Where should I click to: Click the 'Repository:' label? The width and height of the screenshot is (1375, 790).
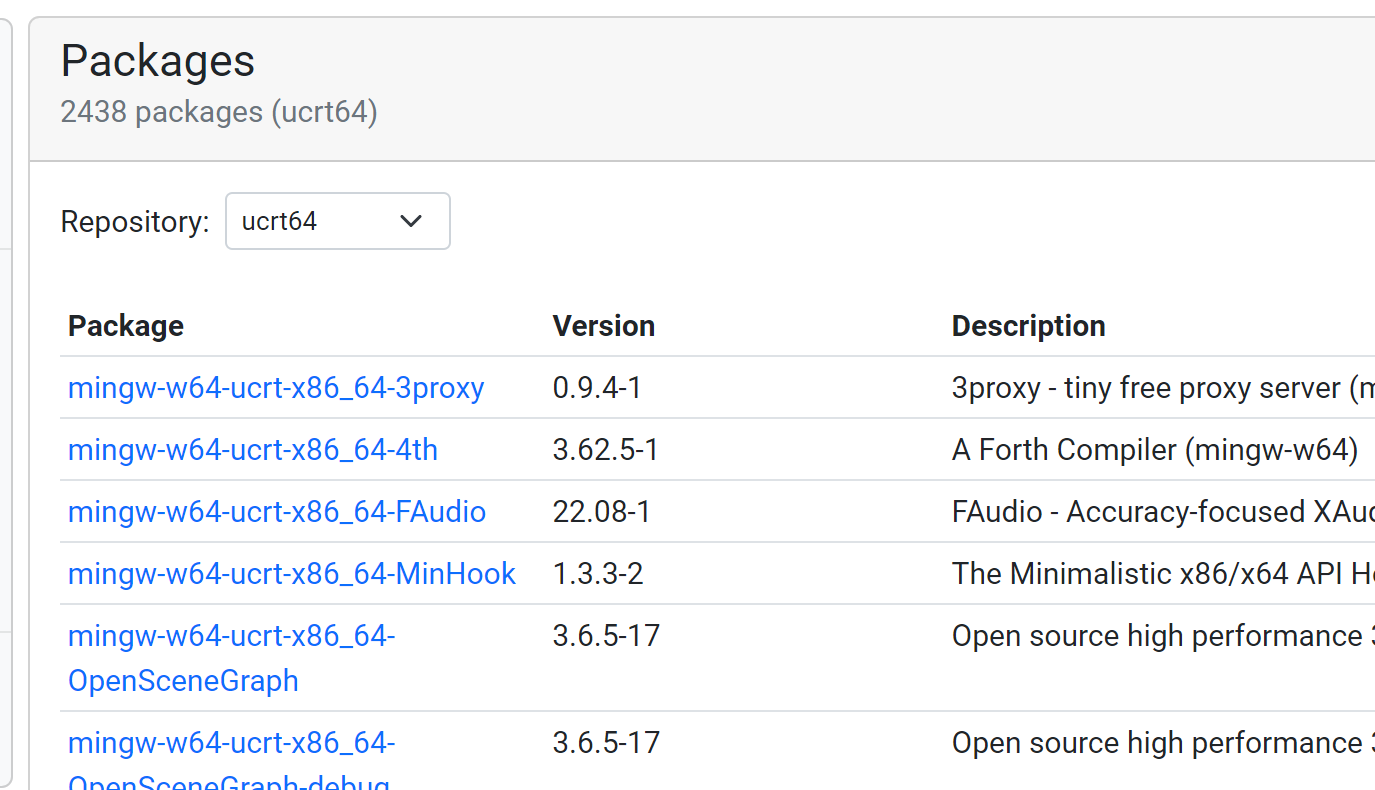[x=135, y=222]
